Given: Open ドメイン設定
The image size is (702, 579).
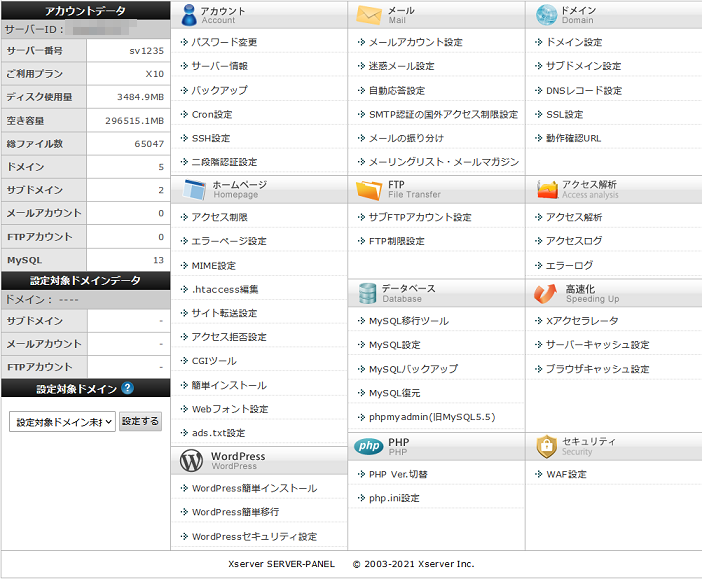Looking at the screenshot, I should tap(574, 42).
